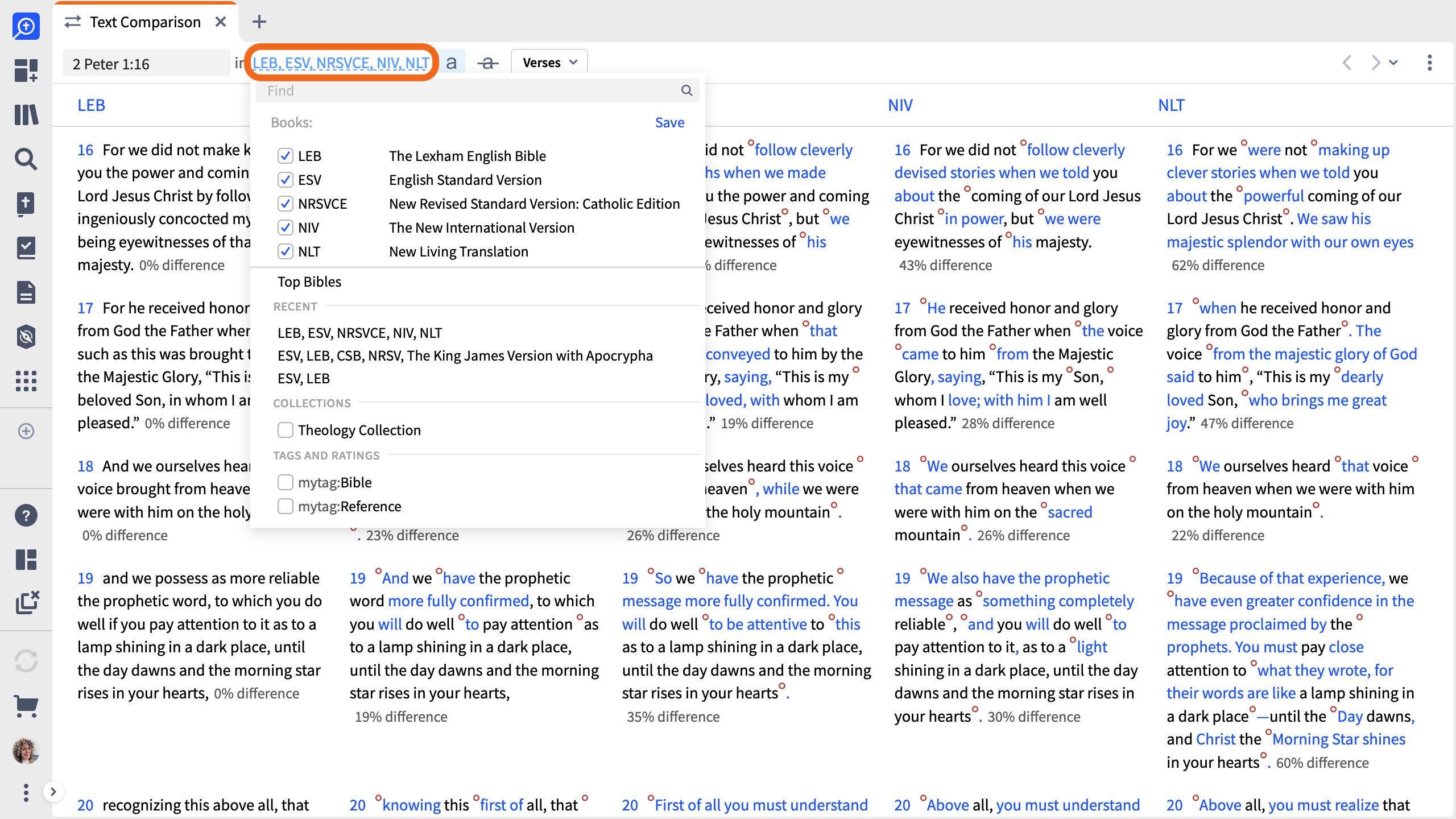Open the Help question mark icon
Image resolution: width=1456 pixels, height=819 pixels.
(x=26, y=515)
